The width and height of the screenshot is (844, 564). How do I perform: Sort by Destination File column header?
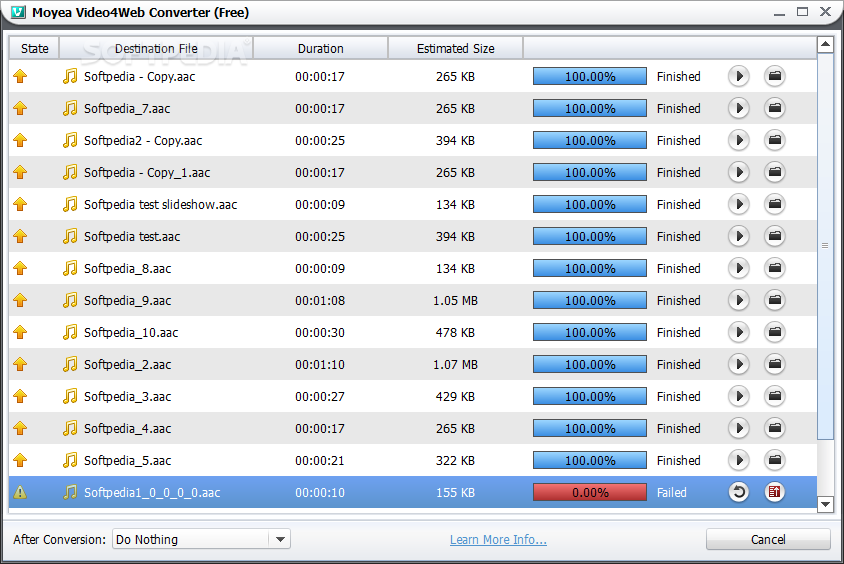point(156,48)
